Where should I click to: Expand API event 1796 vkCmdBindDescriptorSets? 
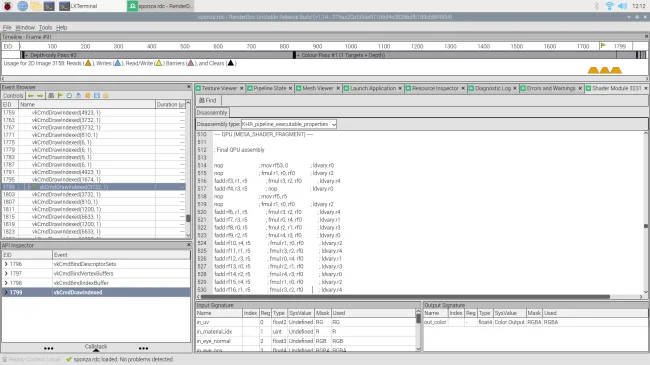[x=6, y=264]
